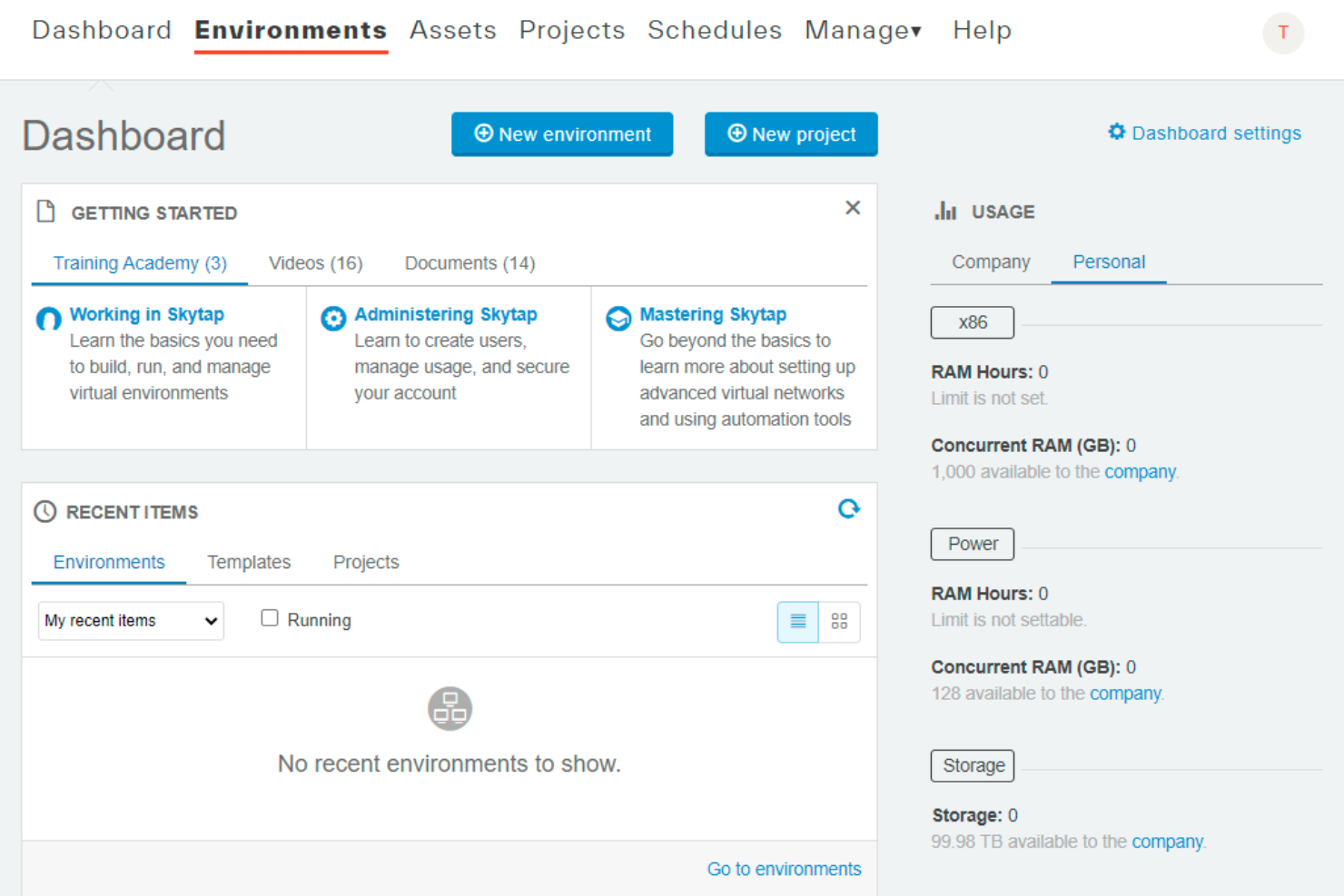
Task: Click the Mastering Skytap graduation icon
Action: pyautogui.click(x=618, y=319)
